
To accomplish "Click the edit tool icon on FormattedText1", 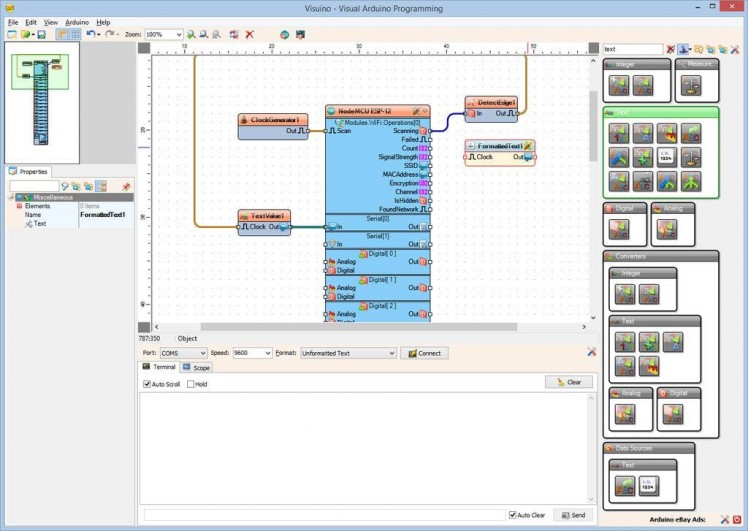I will pyautogui.click(x=528, y=146).
